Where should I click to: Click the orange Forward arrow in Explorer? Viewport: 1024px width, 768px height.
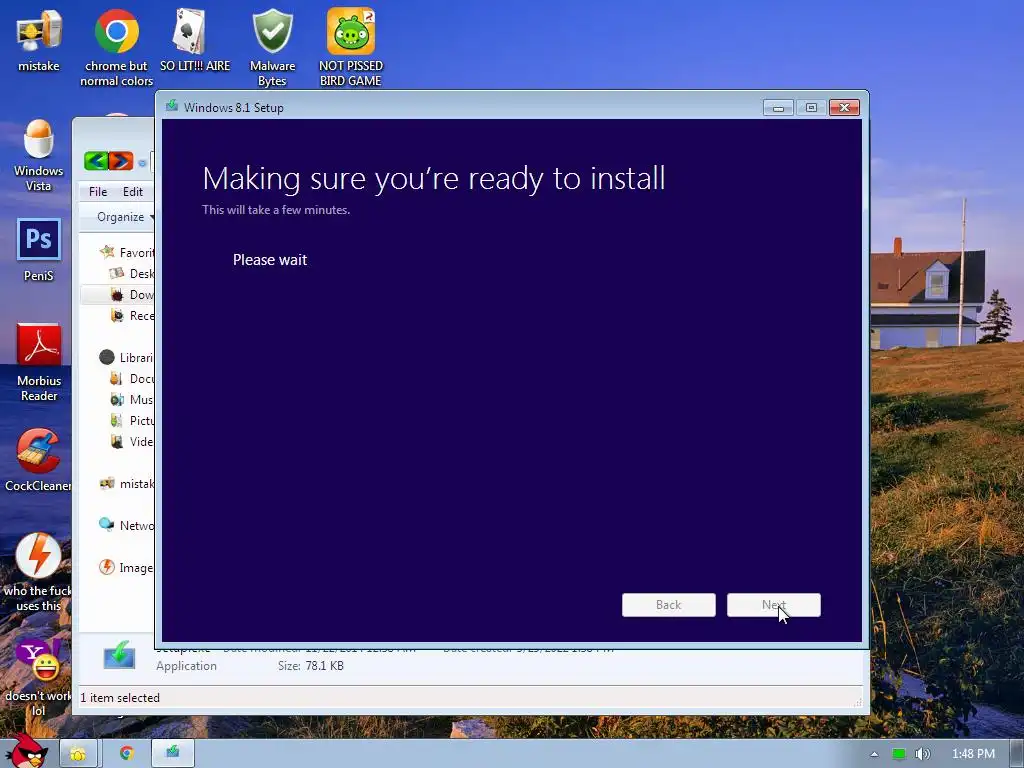click(121, 161)
